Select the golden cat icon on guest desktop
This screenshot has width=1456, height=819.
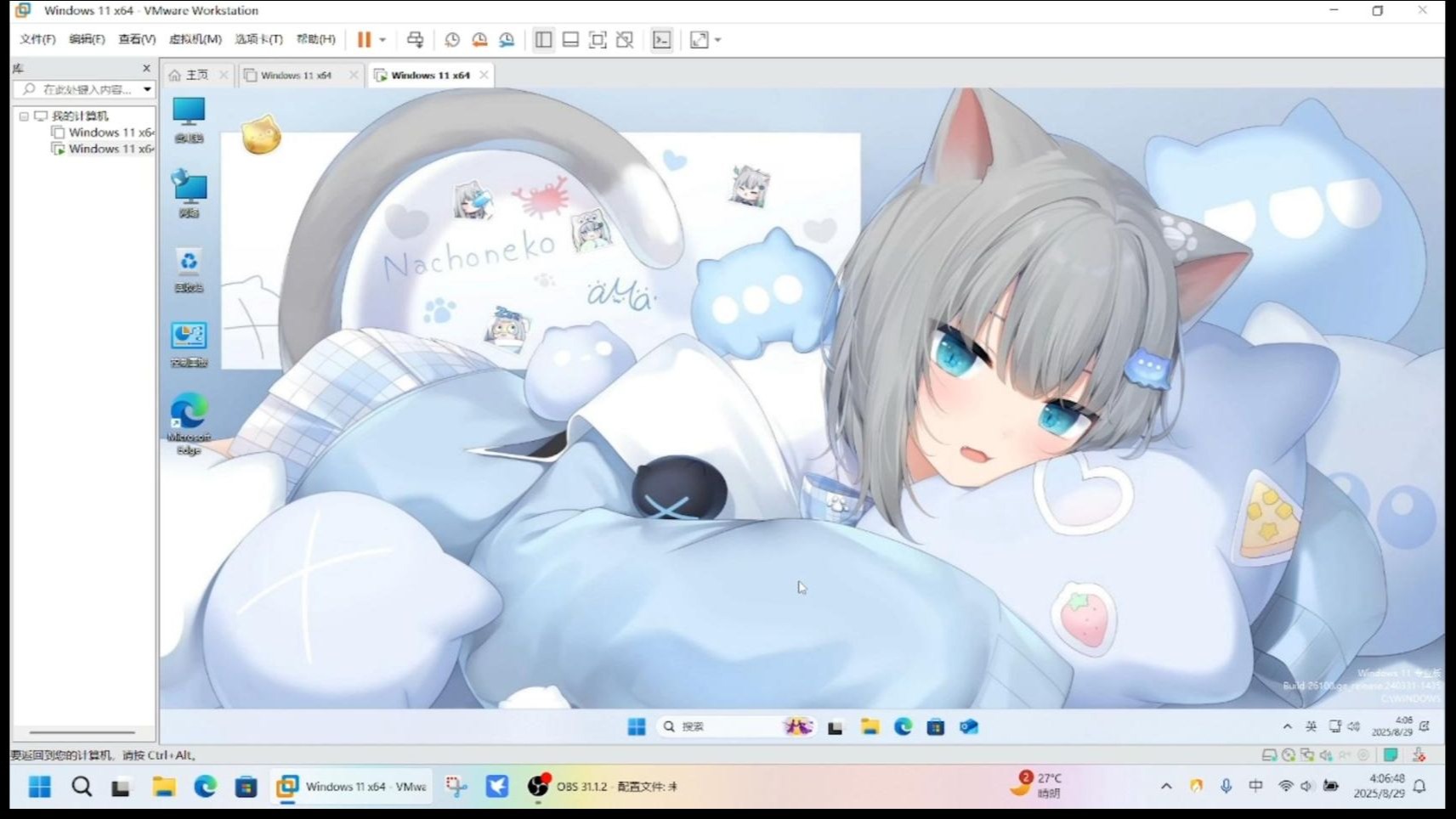click(x=261, y=135)
